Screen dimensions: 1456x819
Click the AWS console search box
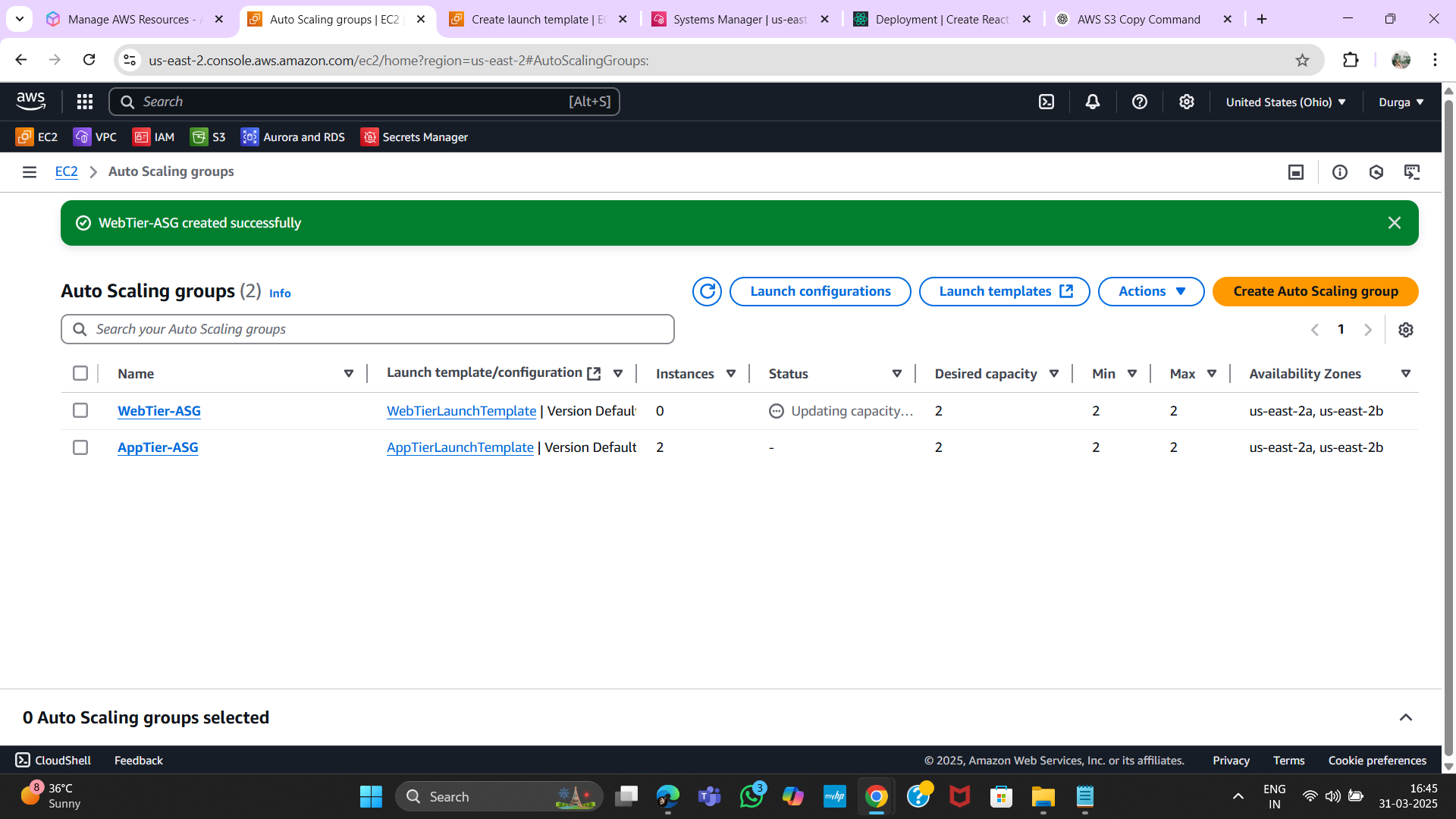click(364, 102)
